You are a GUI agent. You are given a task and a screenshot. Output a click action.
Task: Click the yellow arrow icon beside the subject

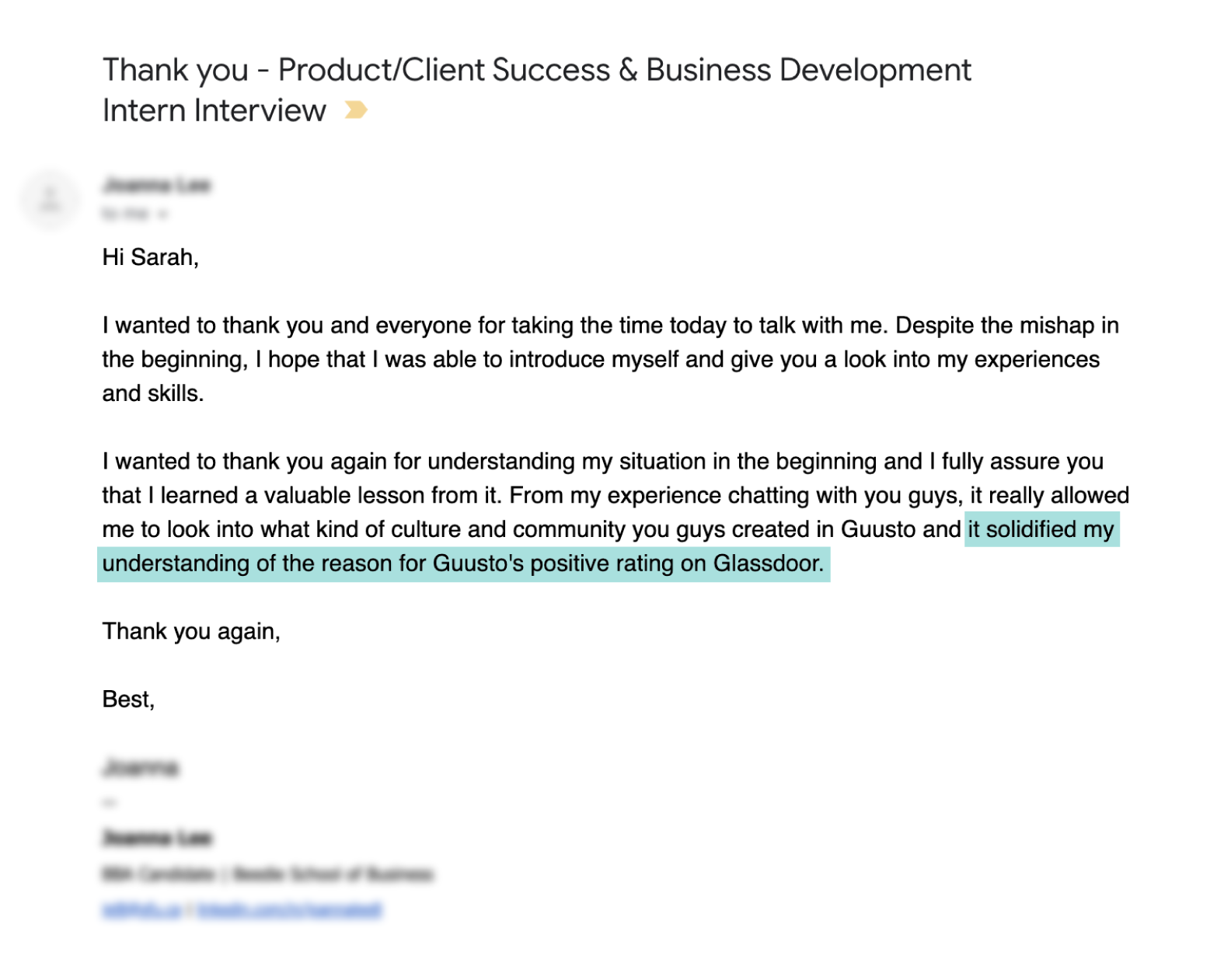355,110
